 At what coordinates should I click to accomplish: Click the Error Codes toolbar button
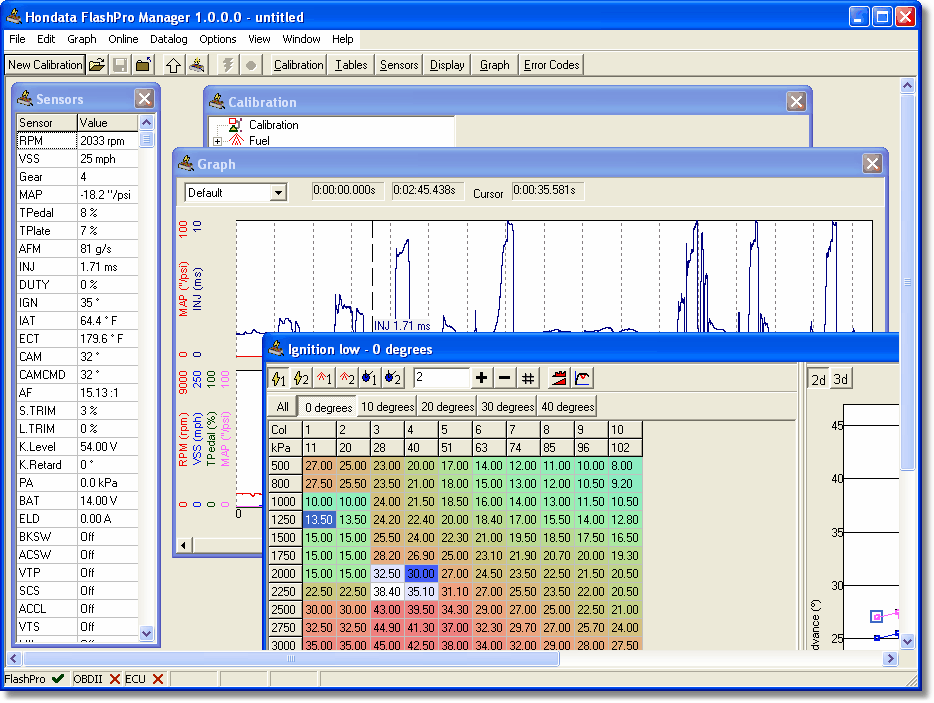point(552,65)
